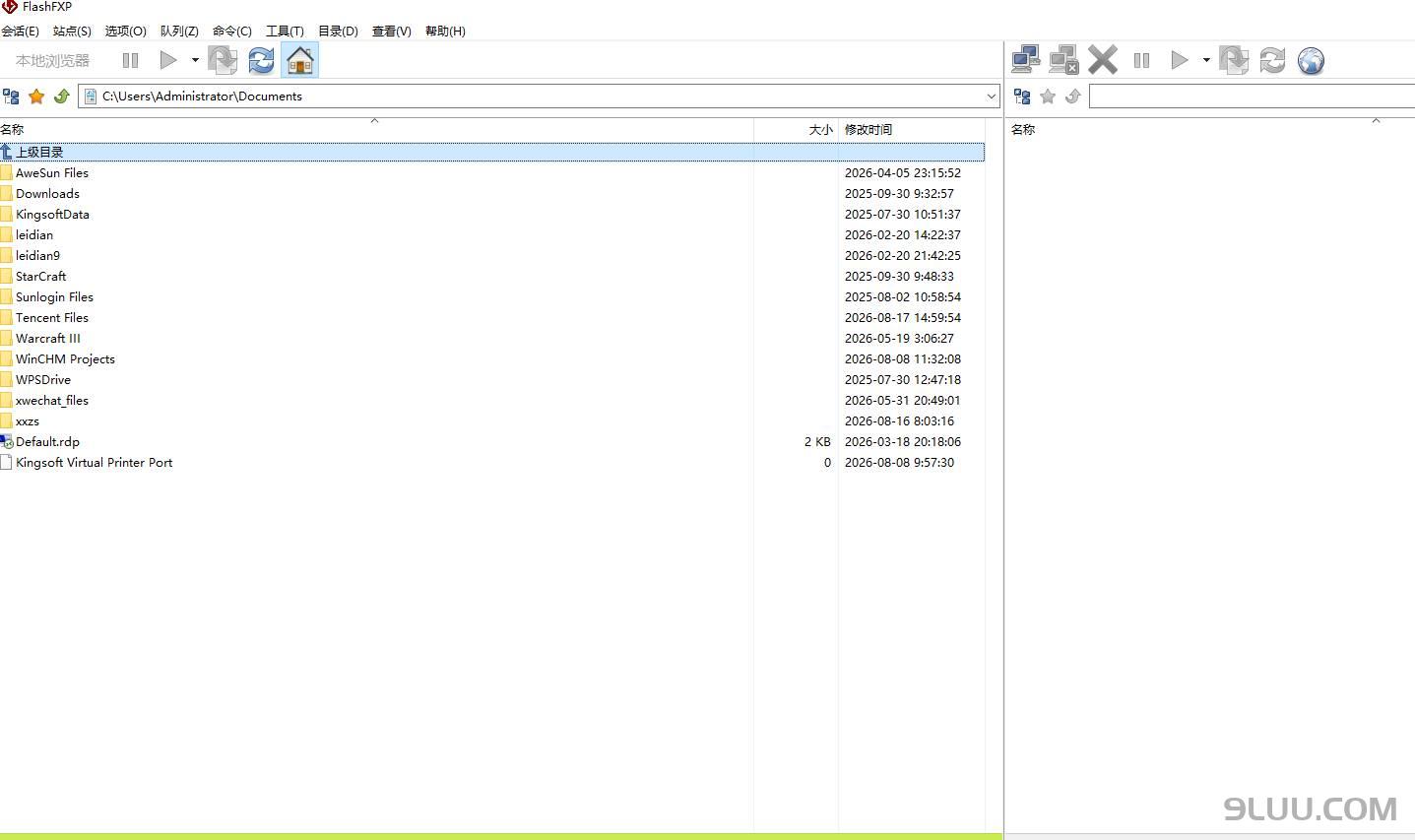The height and width of the screenshot is (840, 1415).
Task: Select the AweSun Files folder
Action: [492, 173]
